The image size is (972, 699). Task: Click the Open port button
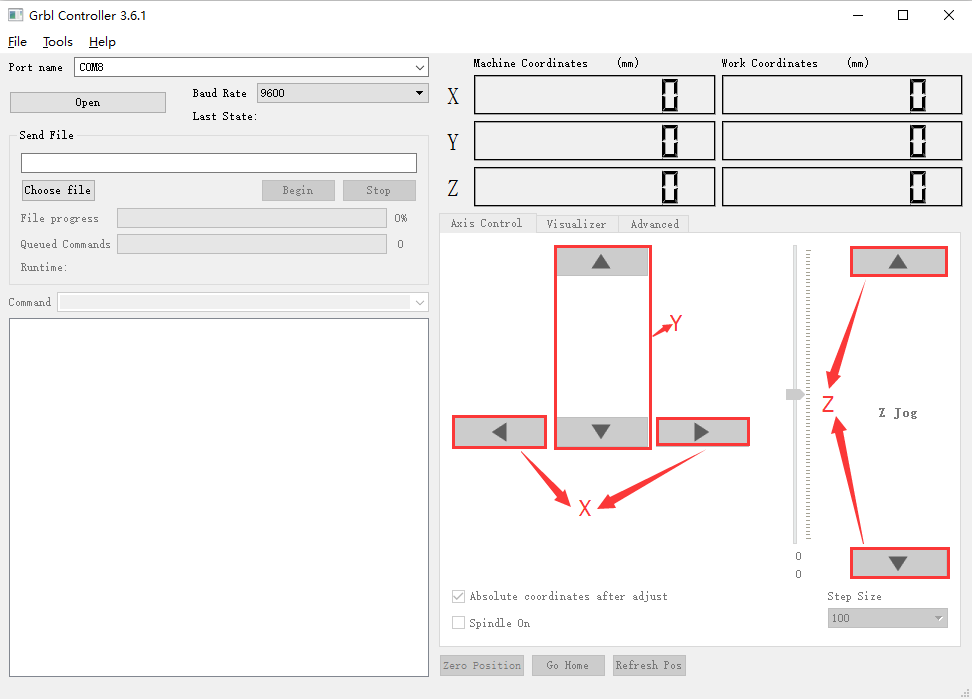(87, 102)
